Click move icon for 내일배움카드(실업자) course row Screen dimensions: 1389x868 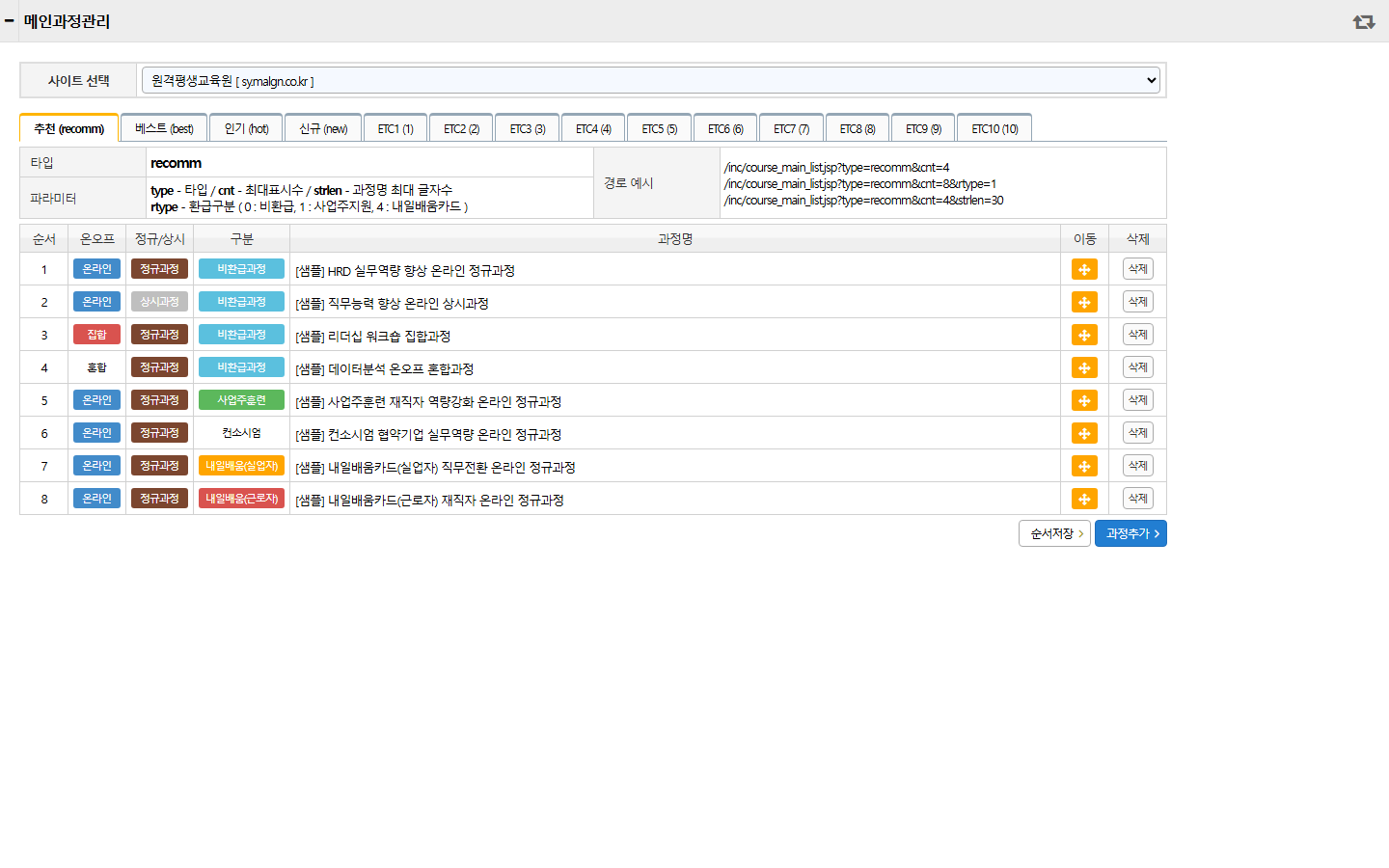[x=1084, y=467]
